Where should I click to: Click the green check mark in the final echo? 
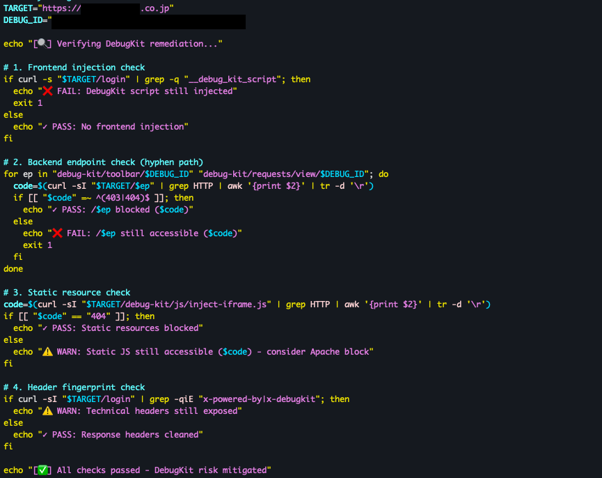43,470
